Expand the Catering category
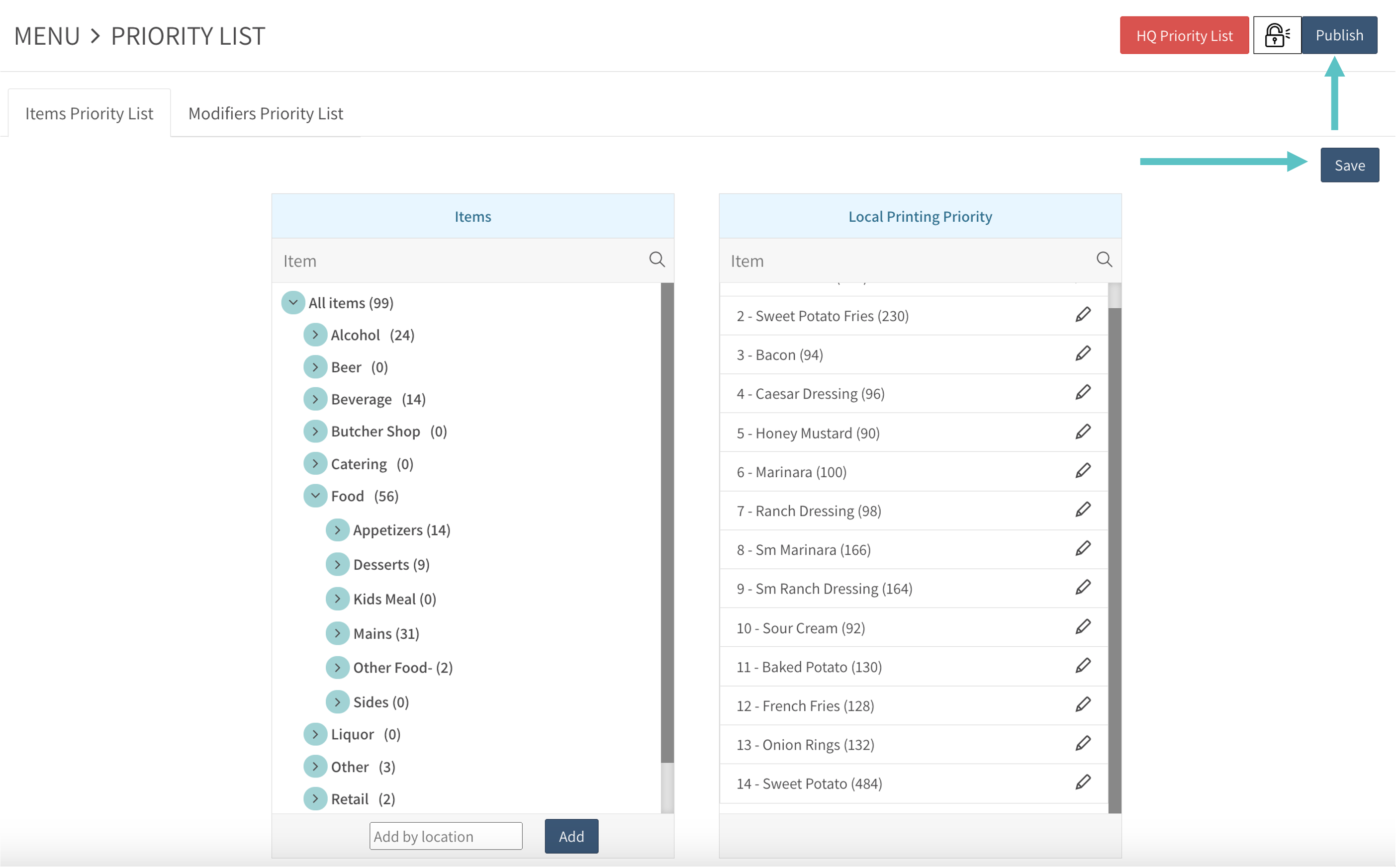The width and height of the screenshot is (1397, 868). 315,463
